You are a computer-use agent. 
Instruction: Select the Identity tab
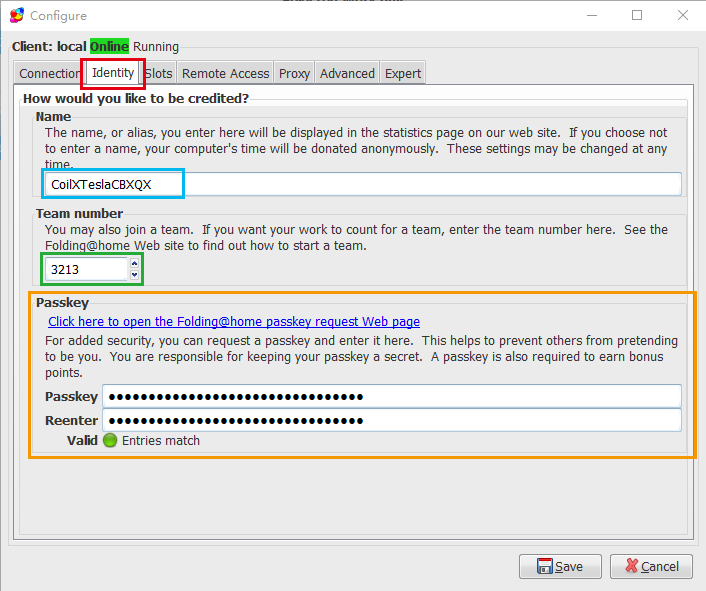(x=113, y=72)
